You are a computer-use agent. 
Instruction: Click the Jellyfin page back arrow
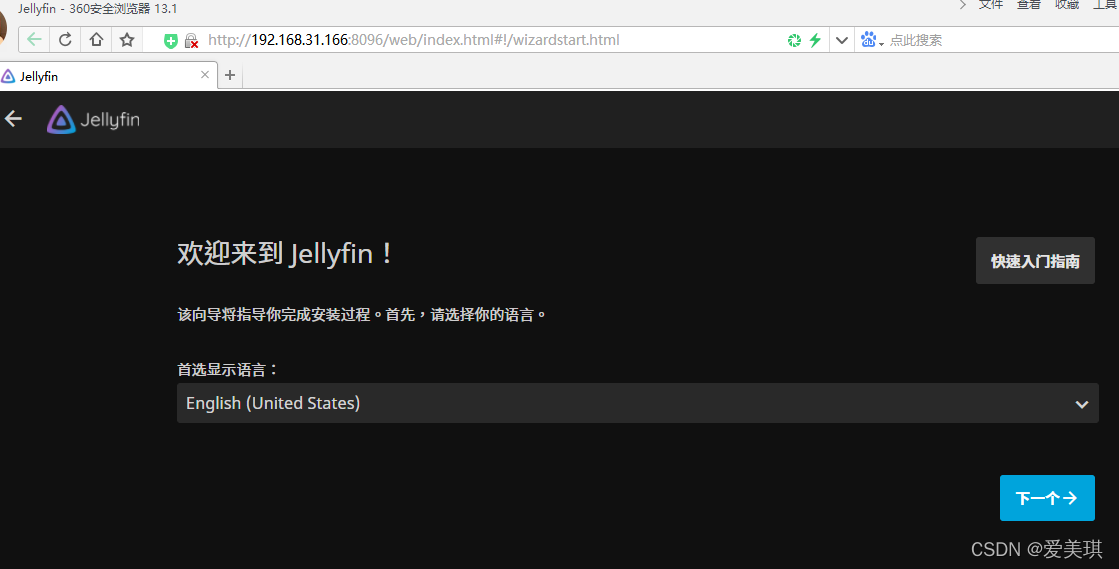[14, 119]
